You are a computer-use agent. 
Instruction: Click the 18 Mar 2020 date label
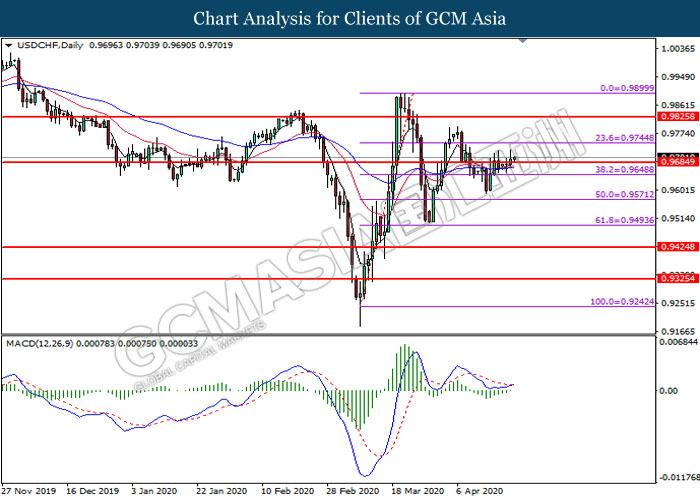[x=417, y=492]
